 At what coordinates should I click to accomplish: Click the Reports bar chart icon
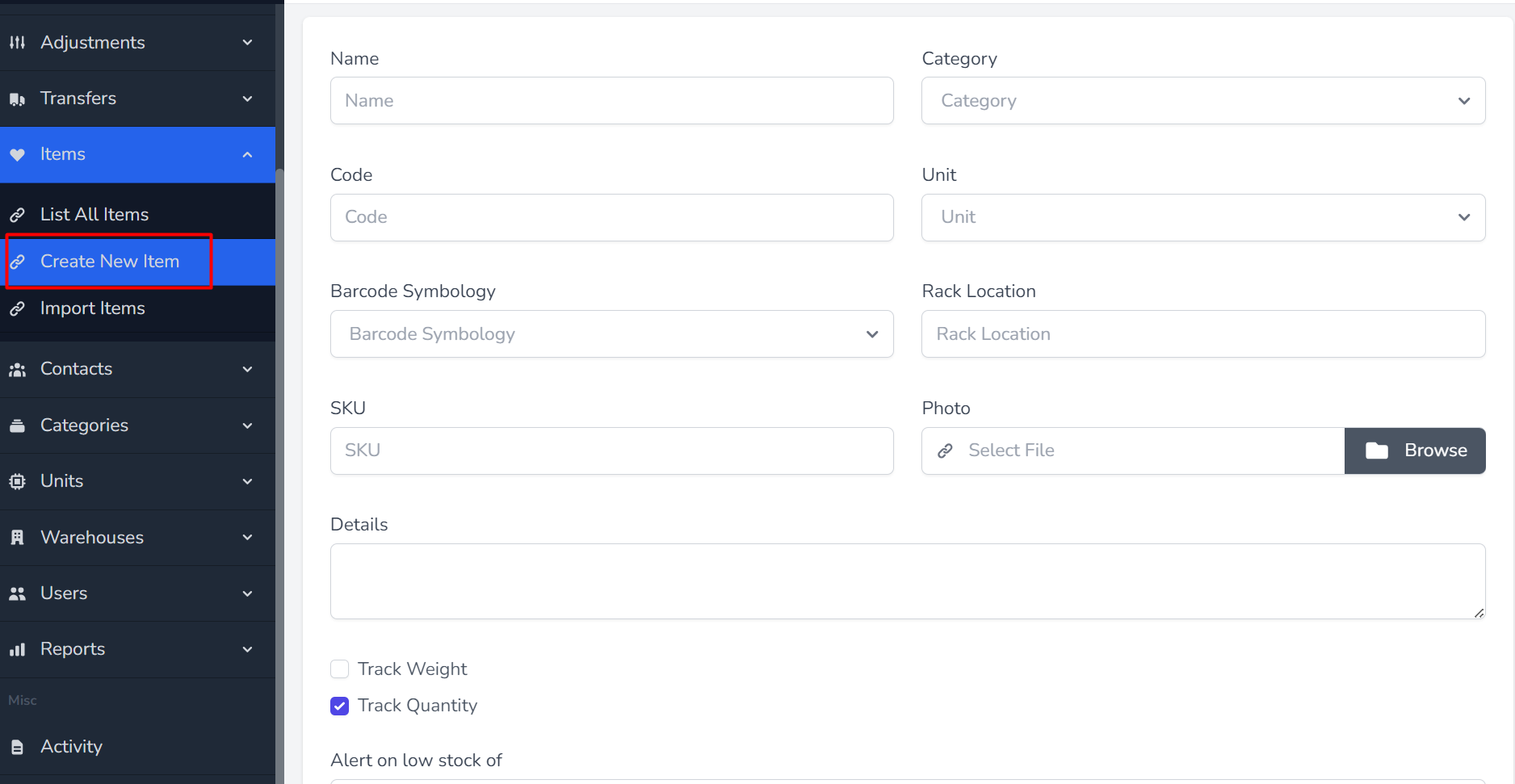(17, 650)
